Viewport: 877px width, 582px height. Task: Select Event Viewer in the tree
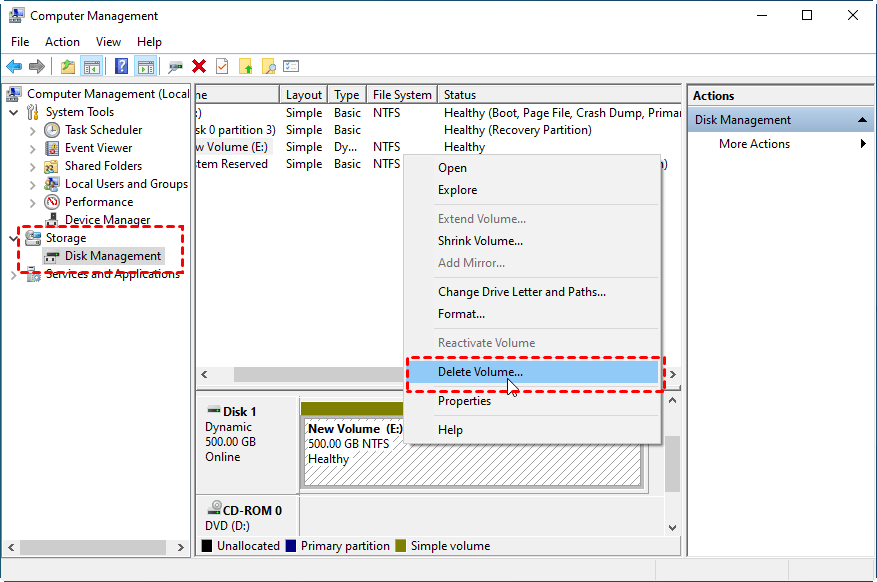(x=98, y=148)
